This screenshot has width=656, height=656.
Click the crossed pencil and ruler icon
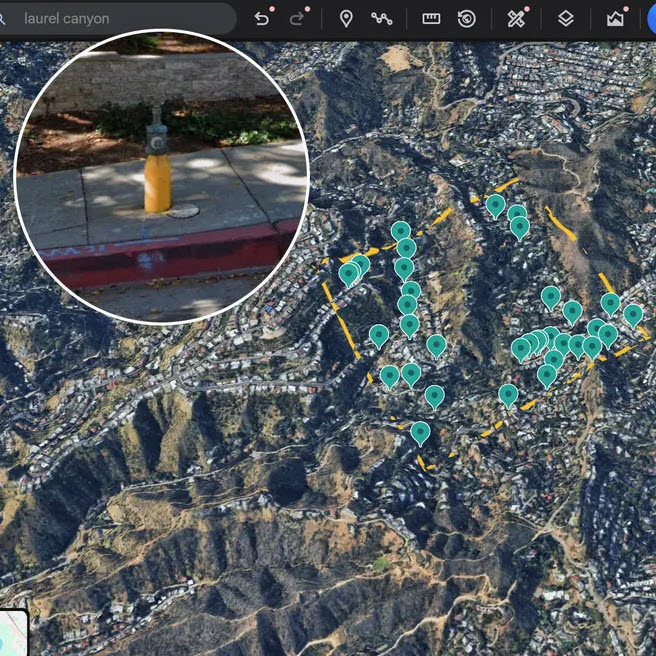[x=516, y=18]
